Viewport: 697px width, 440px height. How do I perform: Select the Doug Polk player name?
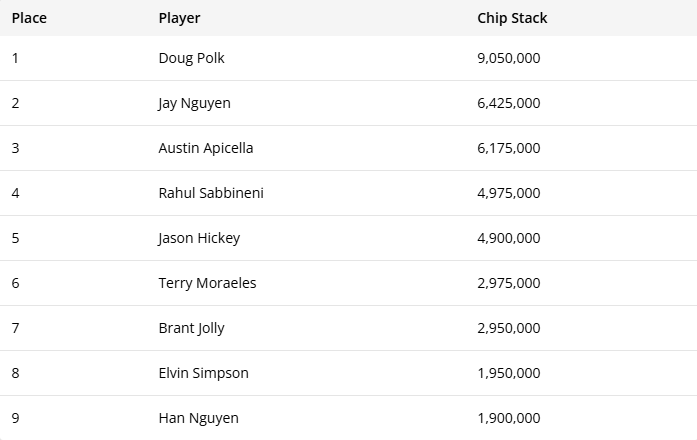coord(192,58)
